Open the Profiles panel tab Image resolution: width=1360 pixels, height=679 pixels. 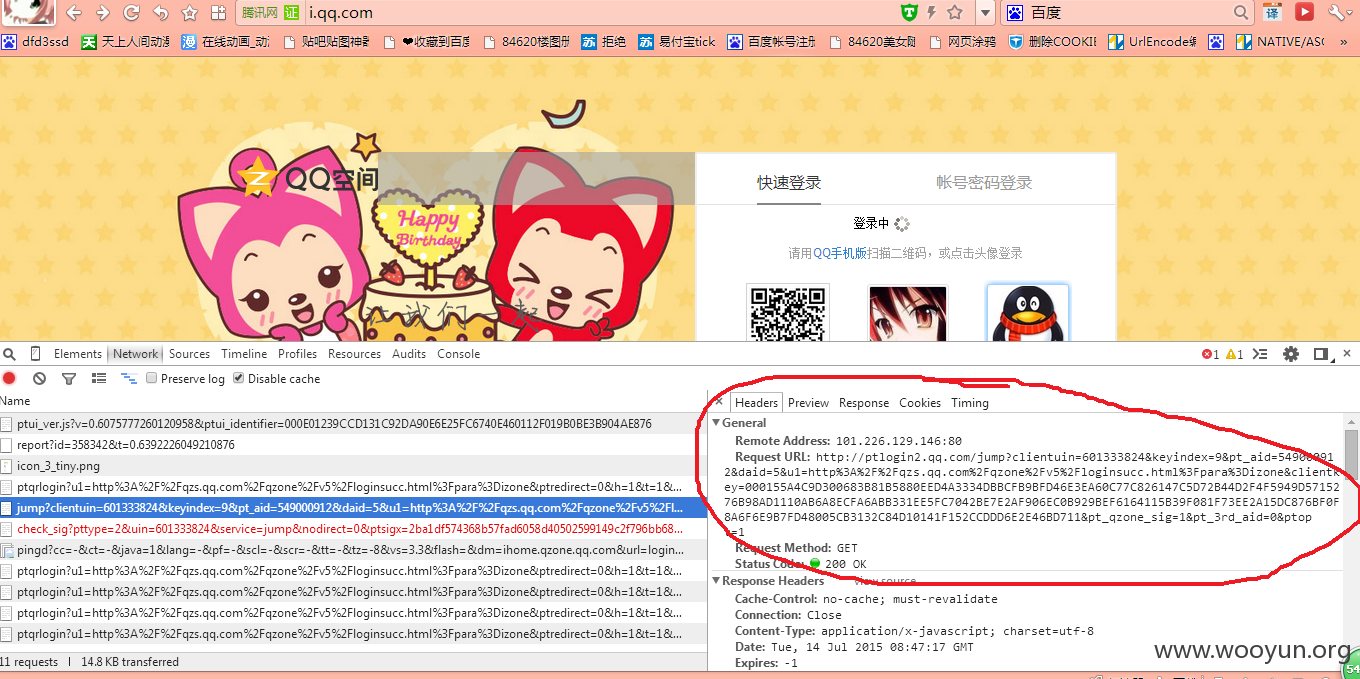(x=297, y=354)
